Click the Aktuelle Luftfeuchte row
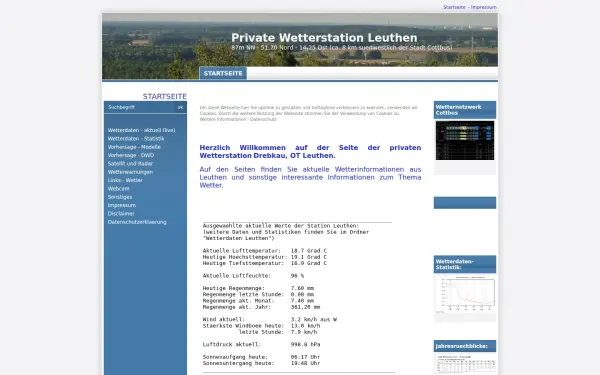Viewport: 600px width, 375px height. [x=253, y=276]
